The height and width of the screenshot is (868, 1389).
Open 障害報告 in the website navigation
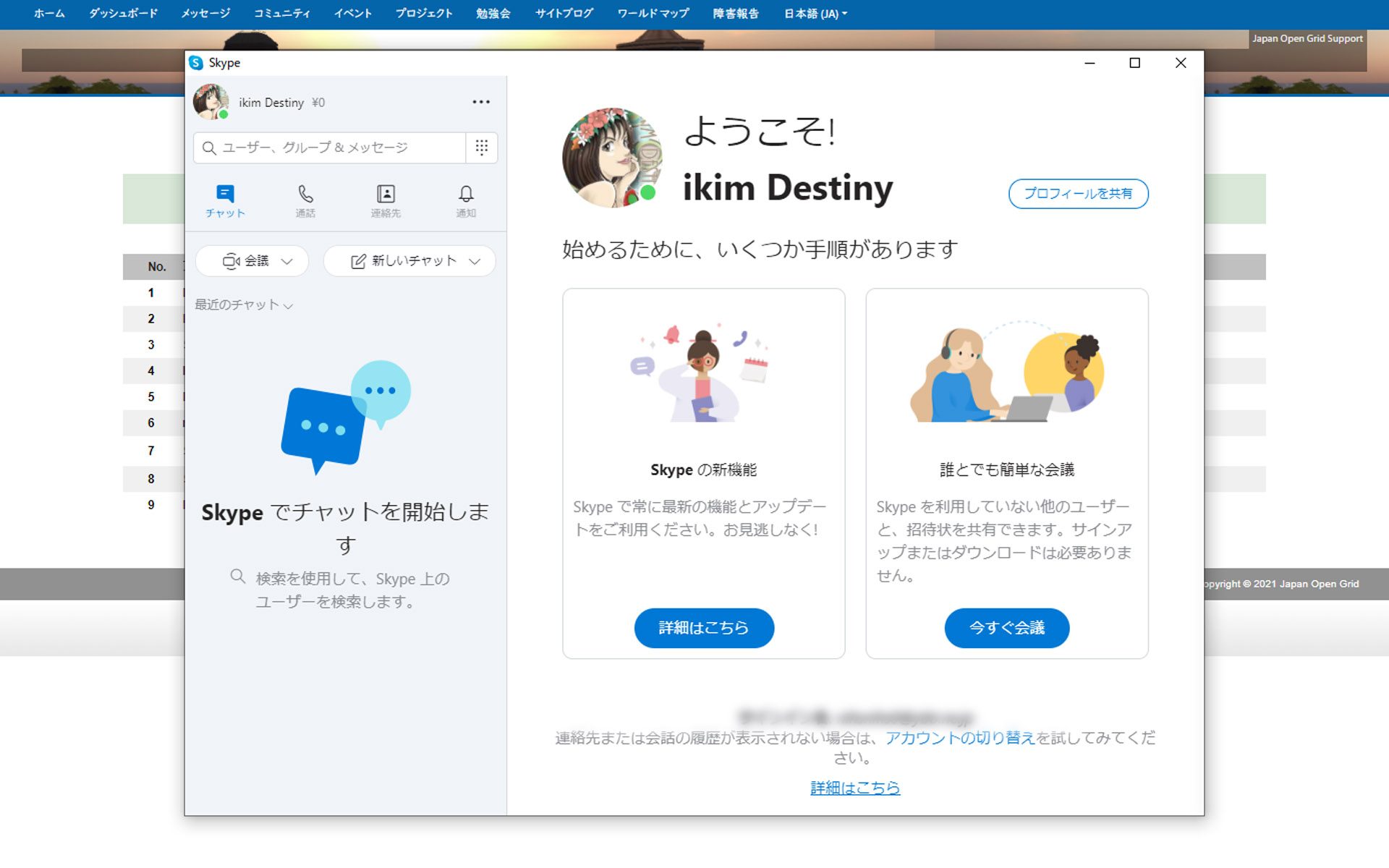point(736,14)
